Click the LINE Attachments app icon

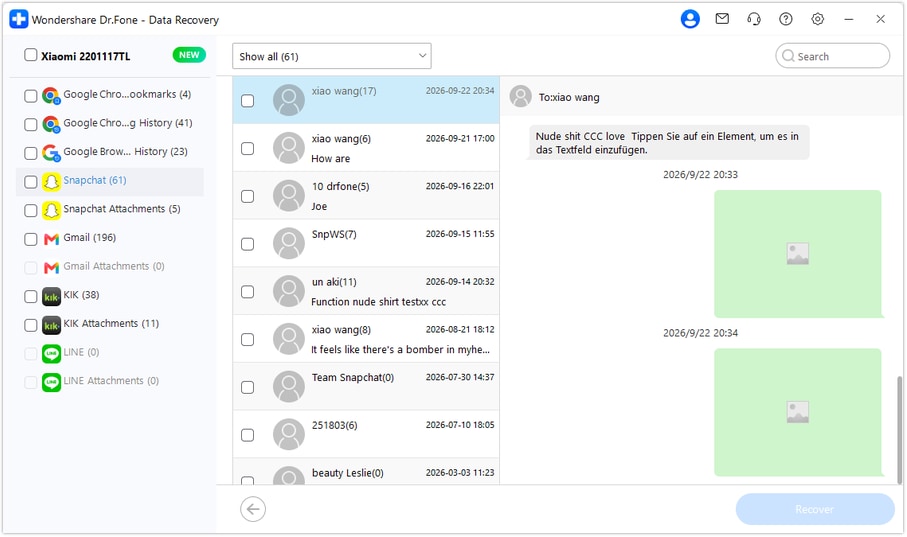[51, 382]
